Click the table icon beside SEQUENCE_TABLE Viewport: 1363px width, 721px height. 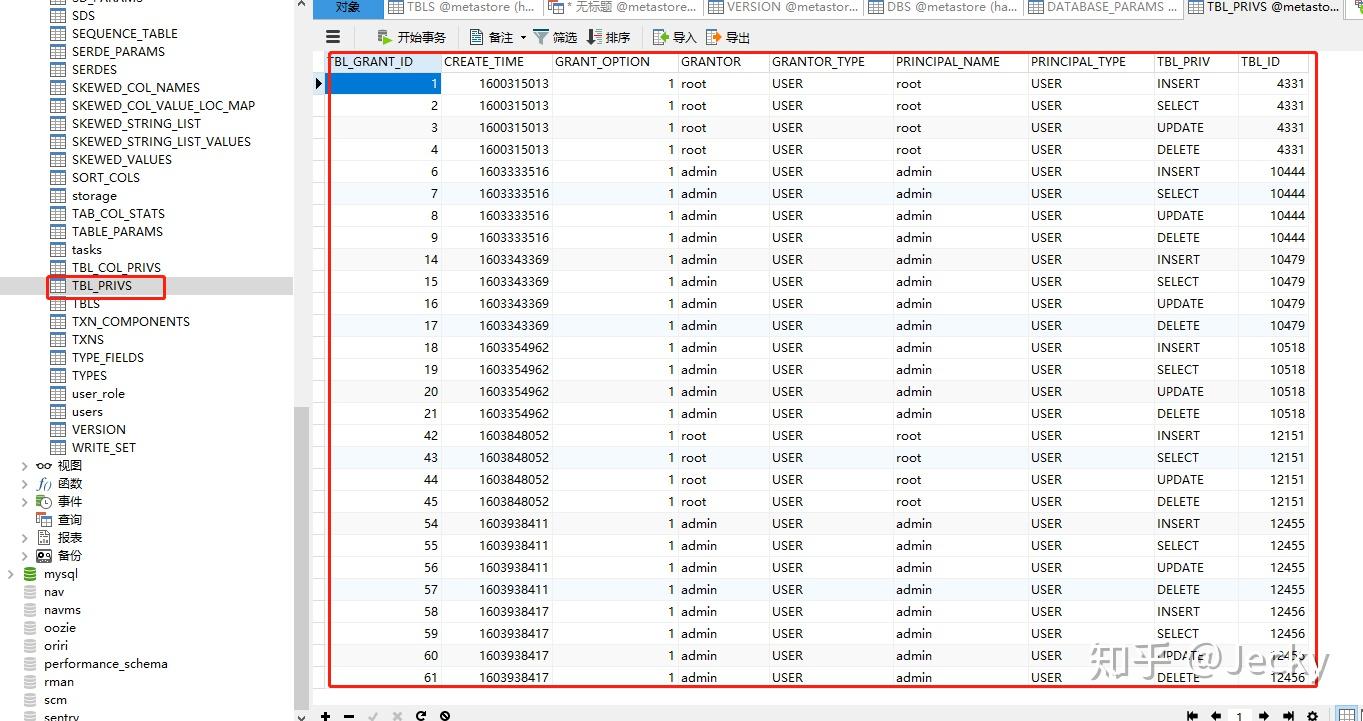click(58, 33)
